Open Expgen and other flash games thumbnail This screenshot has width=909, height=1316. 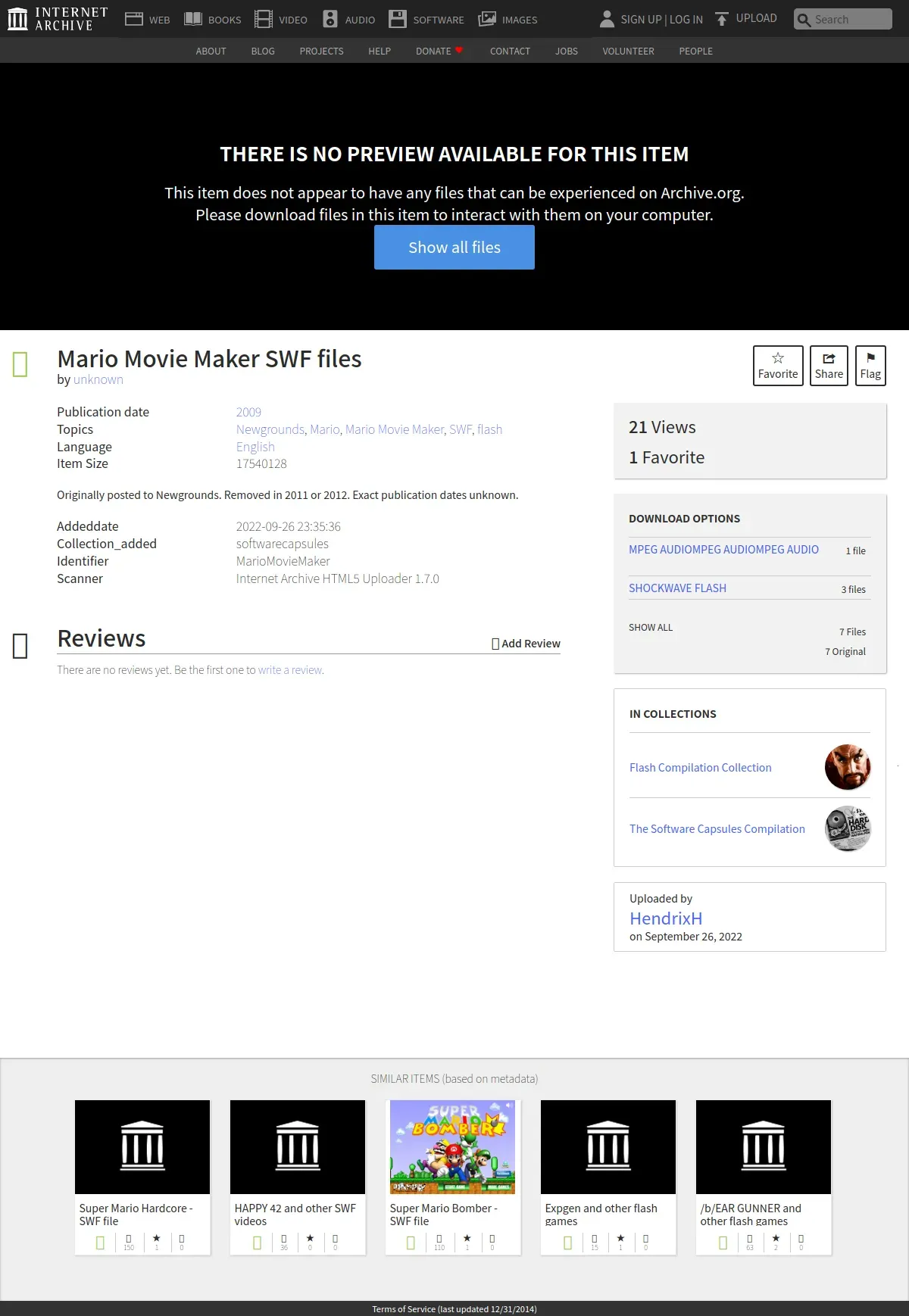point(608,1147)
